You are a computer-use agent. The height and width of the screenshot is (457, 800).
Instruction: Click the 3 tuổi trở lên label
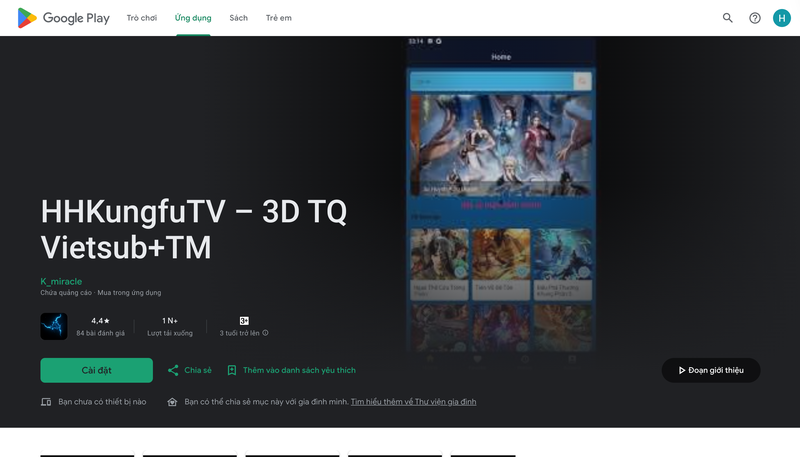pyautogui.click(x=239, y=333)
